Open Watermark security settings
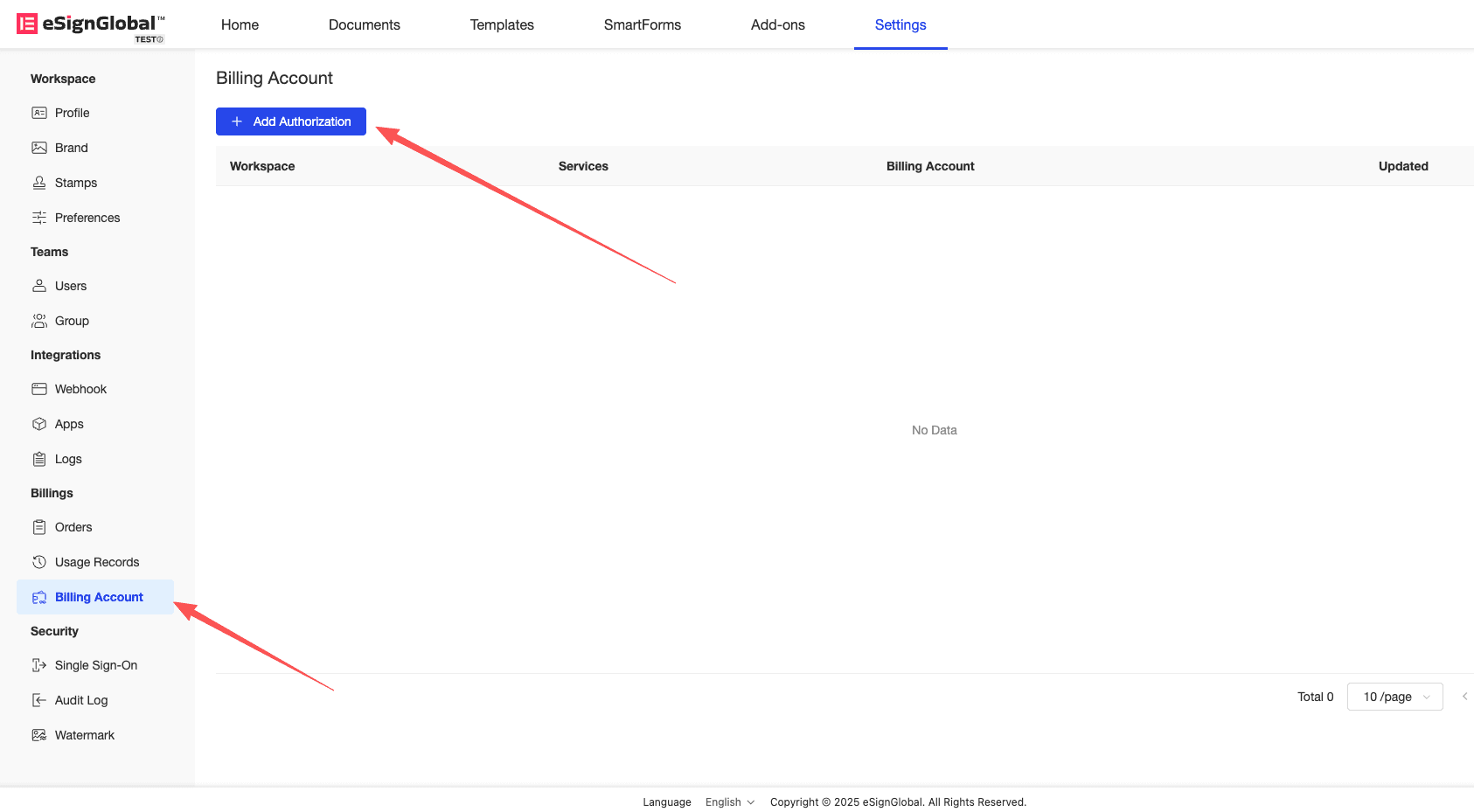This screenshot has height=812, width=1474. (85, 735)
